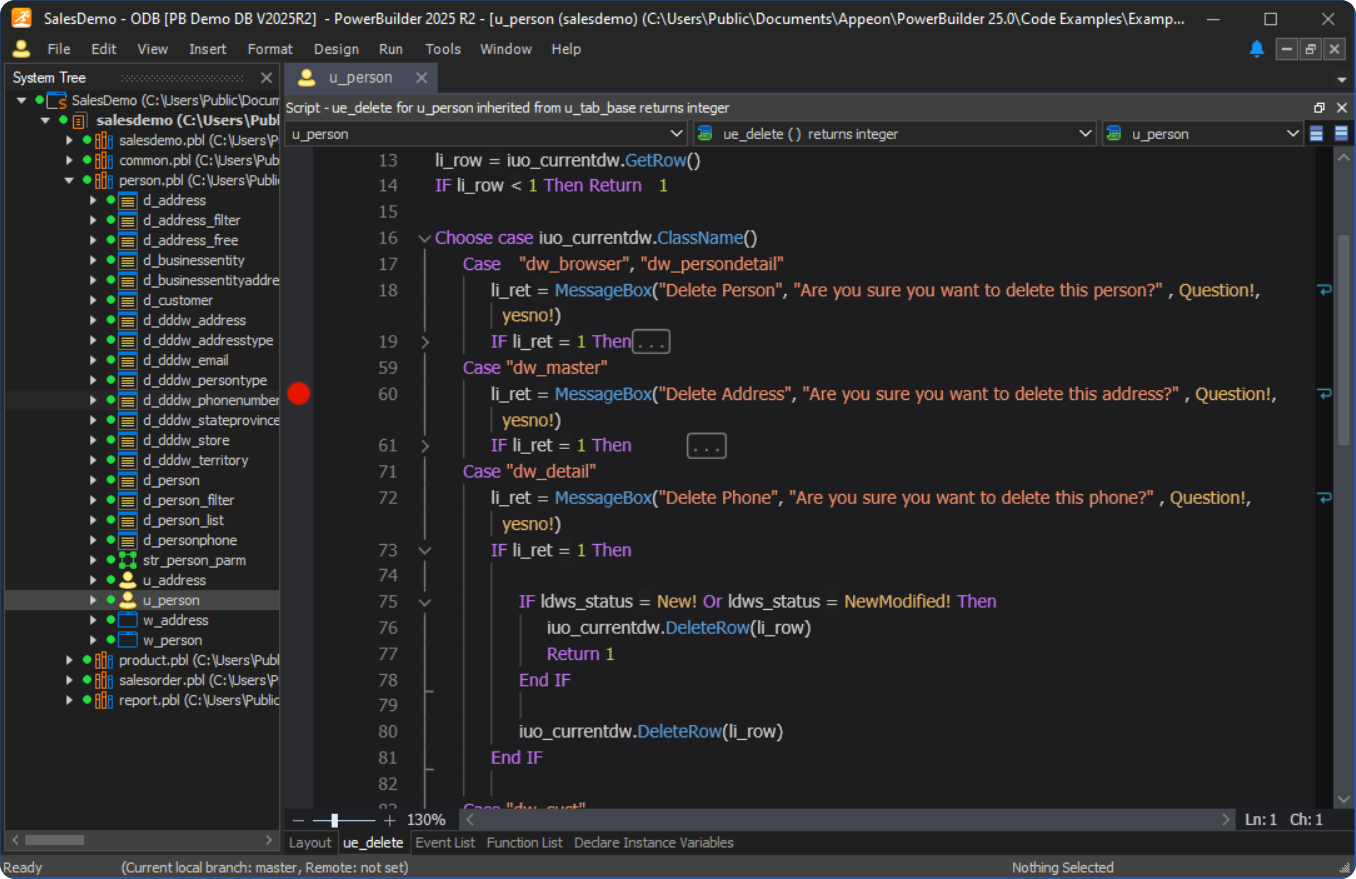Open the Declare Instance Variables tab
Screen dimensions: 1356x879
coord(654,843)
